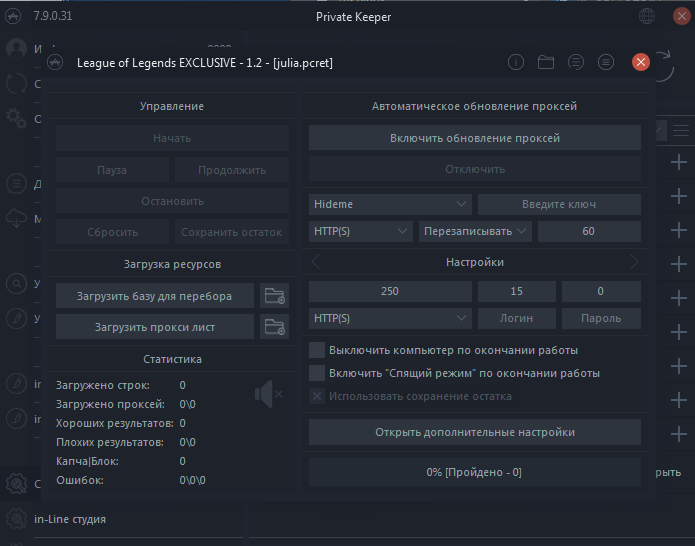
Task: Click the Введите ключ input field
Action: click(559, 204)
